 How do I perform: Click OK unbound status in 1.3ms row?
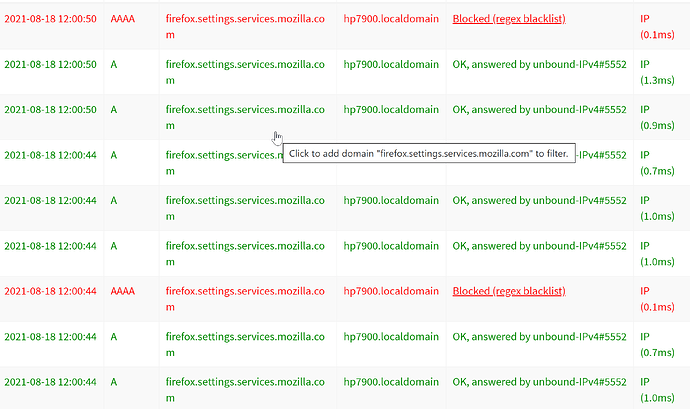(x=539, y=65)
